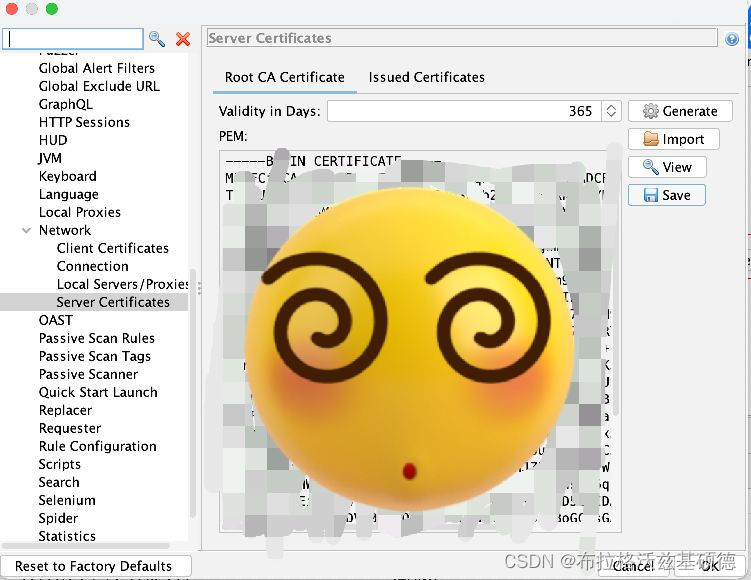Generate a new root certificate
This screenshot has width=751, height=580.
coord(680,111)
